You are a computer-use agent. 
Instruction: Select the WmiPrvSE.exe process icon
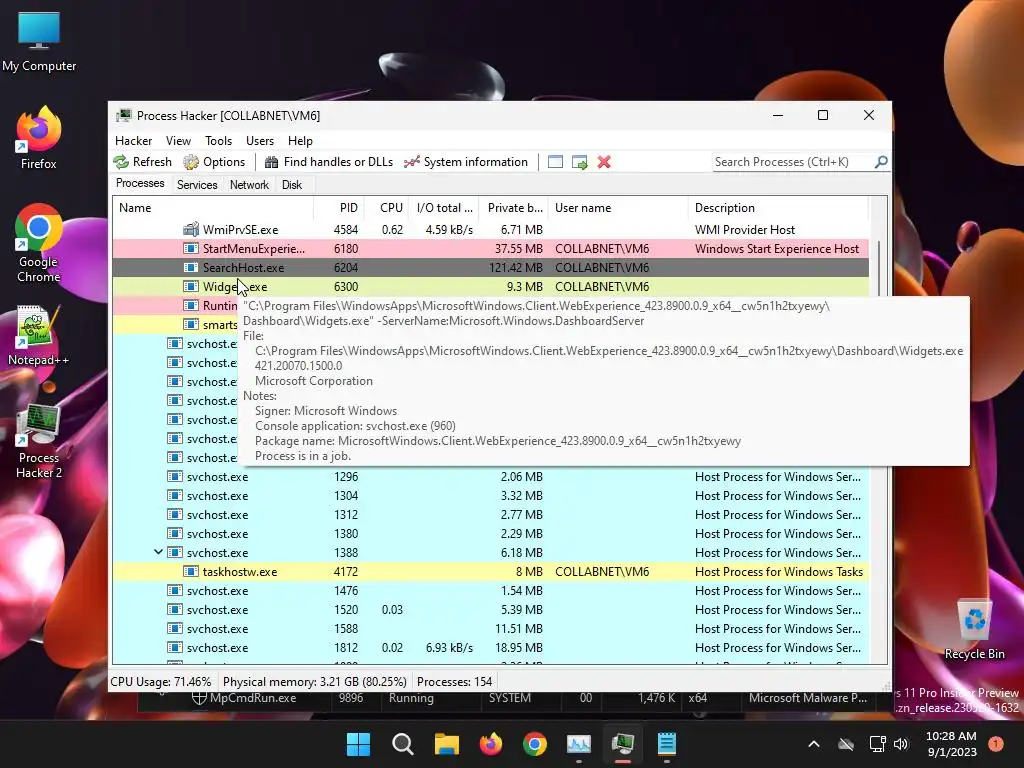191,229
